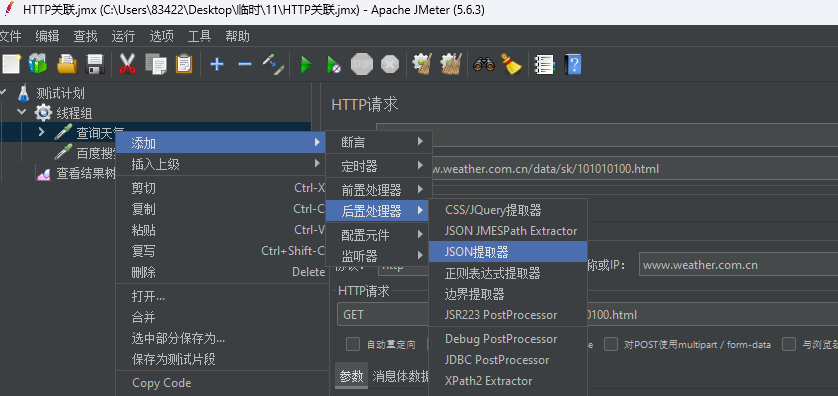
Task: Select the 测试计划 flask icon in tree
Action: (x=23, y=93)
